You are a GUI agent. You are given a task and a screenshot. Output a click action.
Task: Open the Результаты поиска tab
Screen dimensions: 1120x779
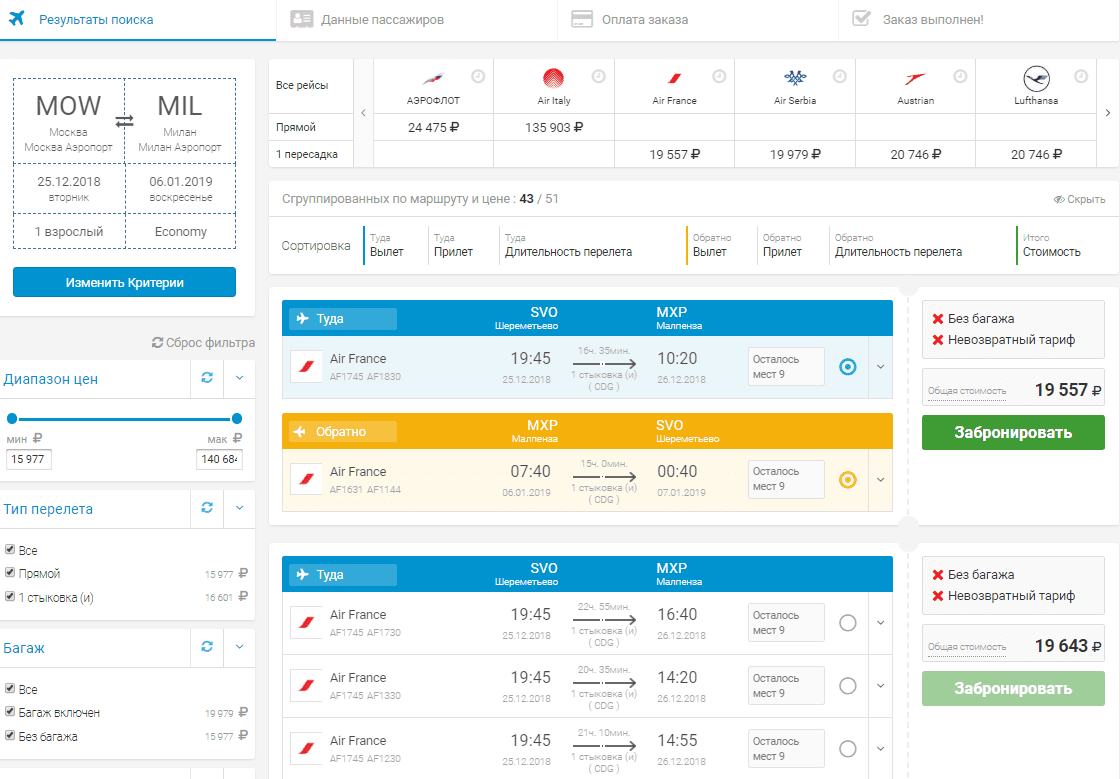click(138, 20)
